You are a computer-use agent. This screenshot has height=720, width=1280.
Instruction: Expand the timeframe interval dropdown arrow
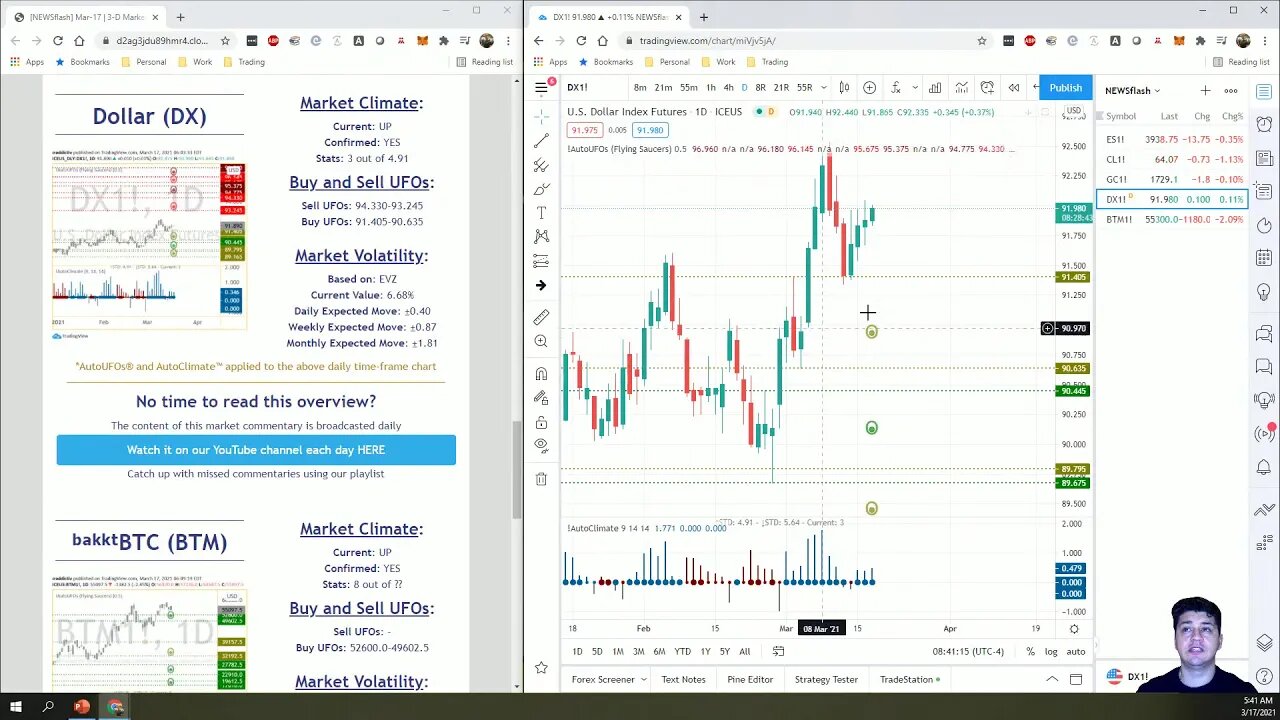[823, 88]
